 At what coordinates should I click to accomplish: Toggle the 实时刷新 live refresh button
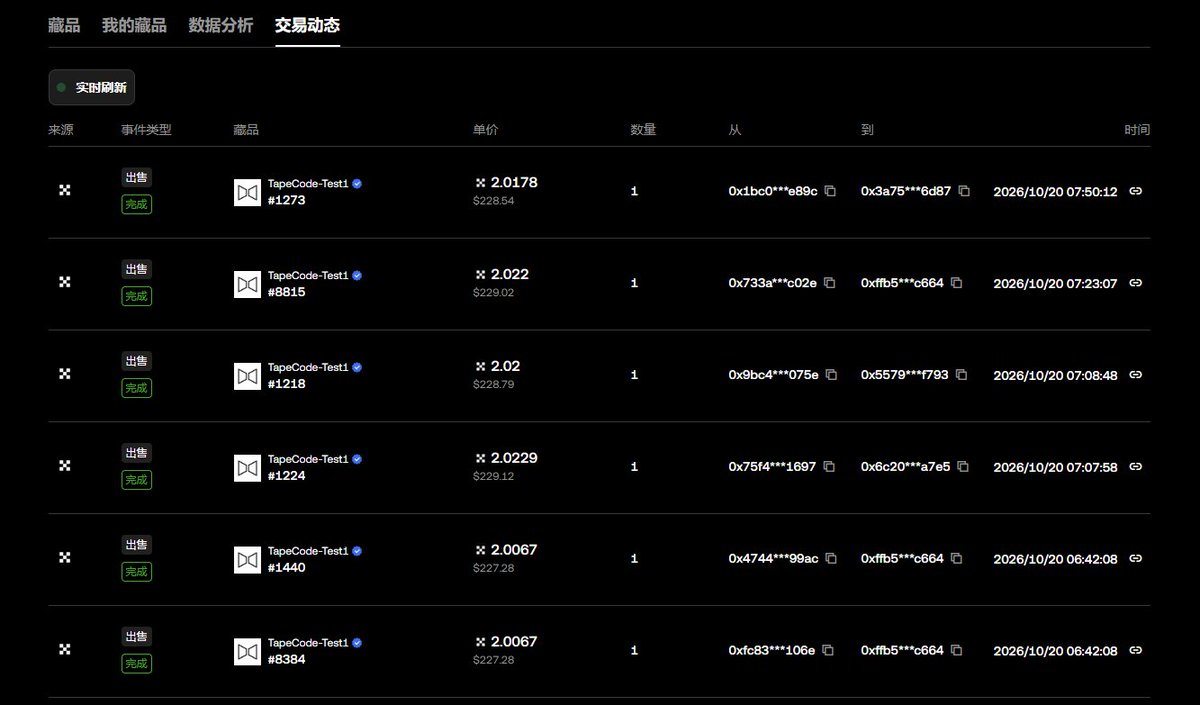pos(92,88)
